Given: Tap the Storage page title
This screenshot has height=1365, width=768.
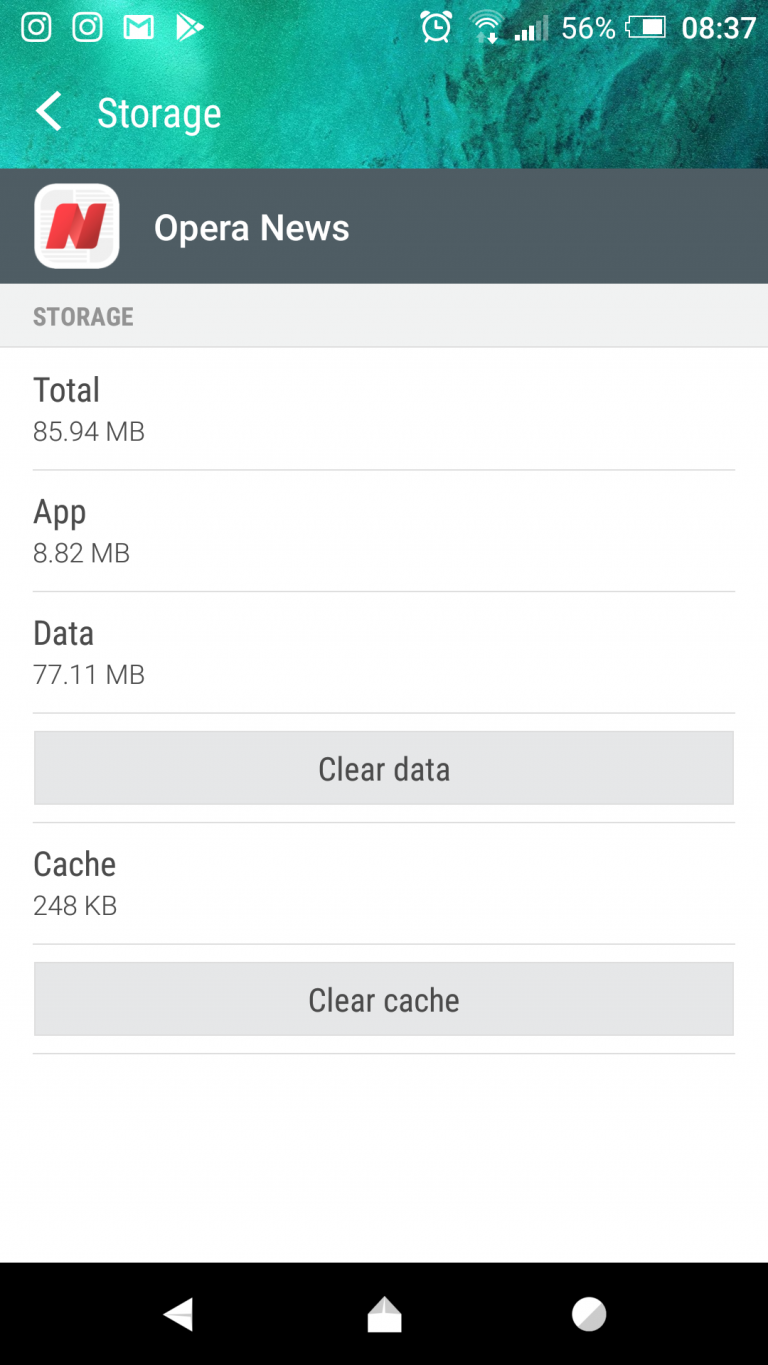Looking at the screenshot, I should pos(159,113).
